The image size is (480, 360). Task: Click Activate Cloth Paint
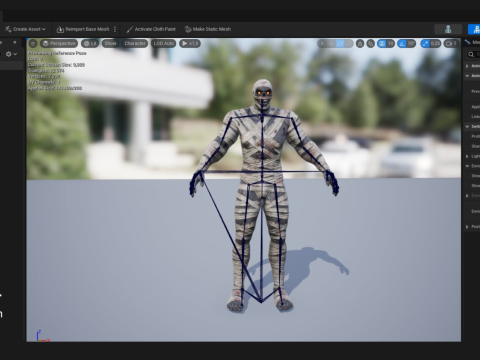coord(151,29)
